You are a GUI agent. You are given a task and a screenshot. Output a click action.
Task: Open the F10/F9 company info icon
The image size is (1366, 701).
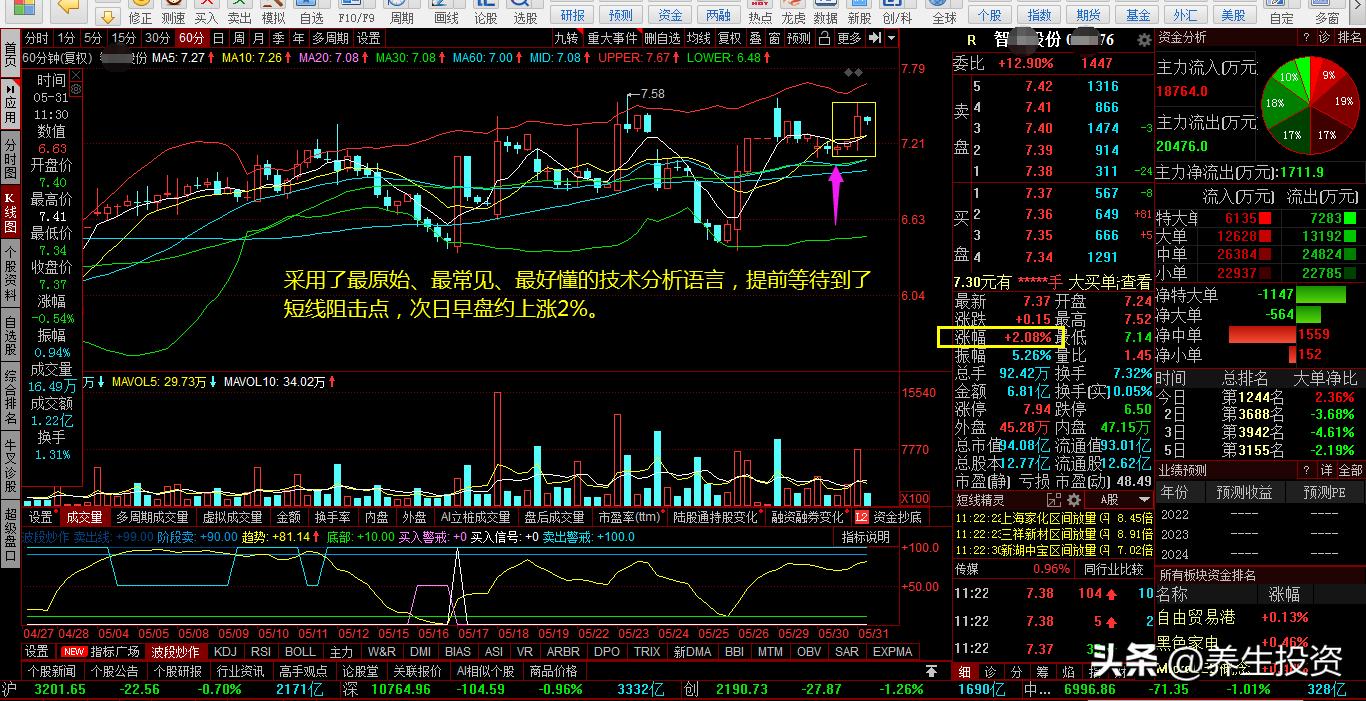356,12
